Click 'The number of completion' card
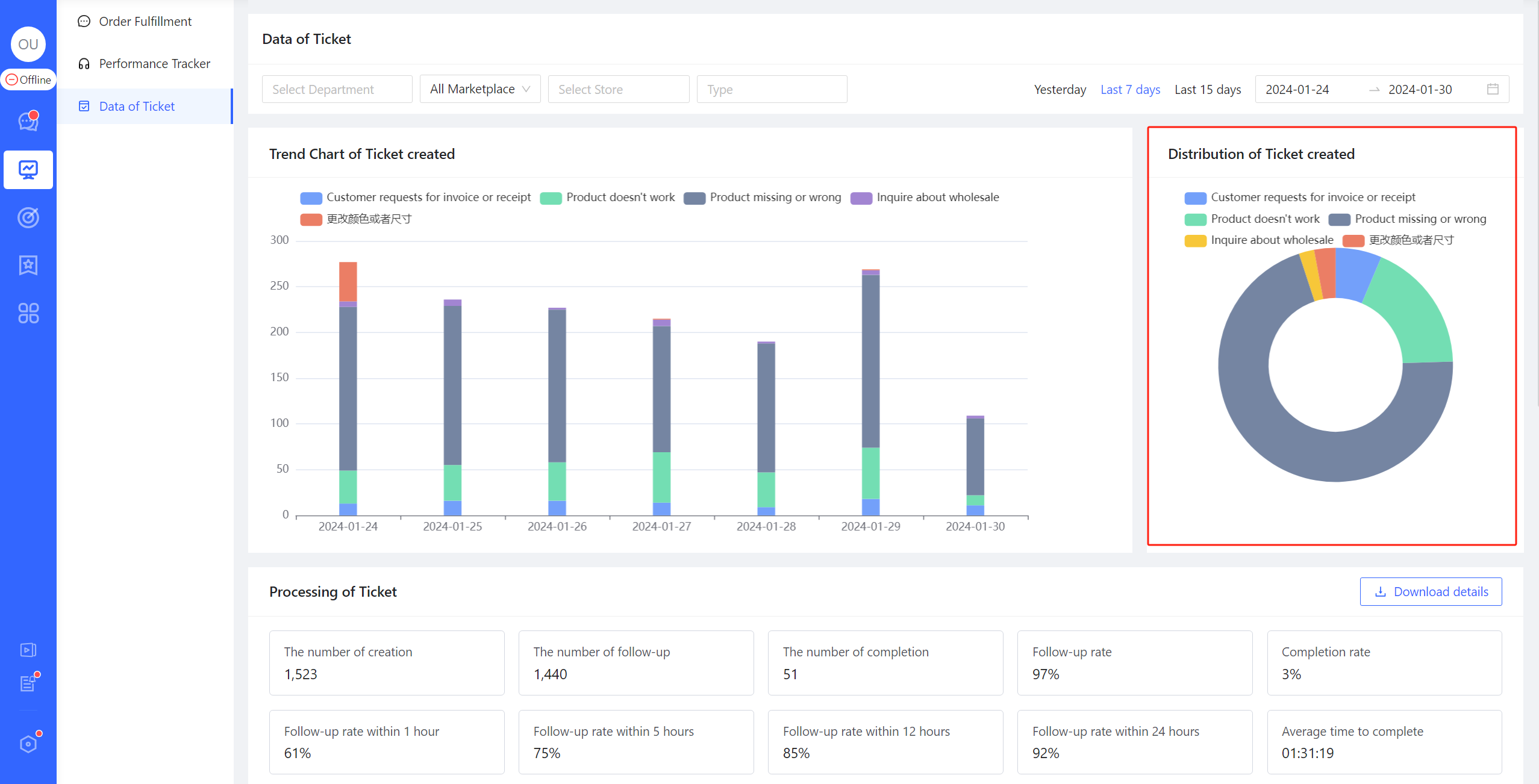The height and width of the screenshot is (784, 1539). tap(885, 663)
